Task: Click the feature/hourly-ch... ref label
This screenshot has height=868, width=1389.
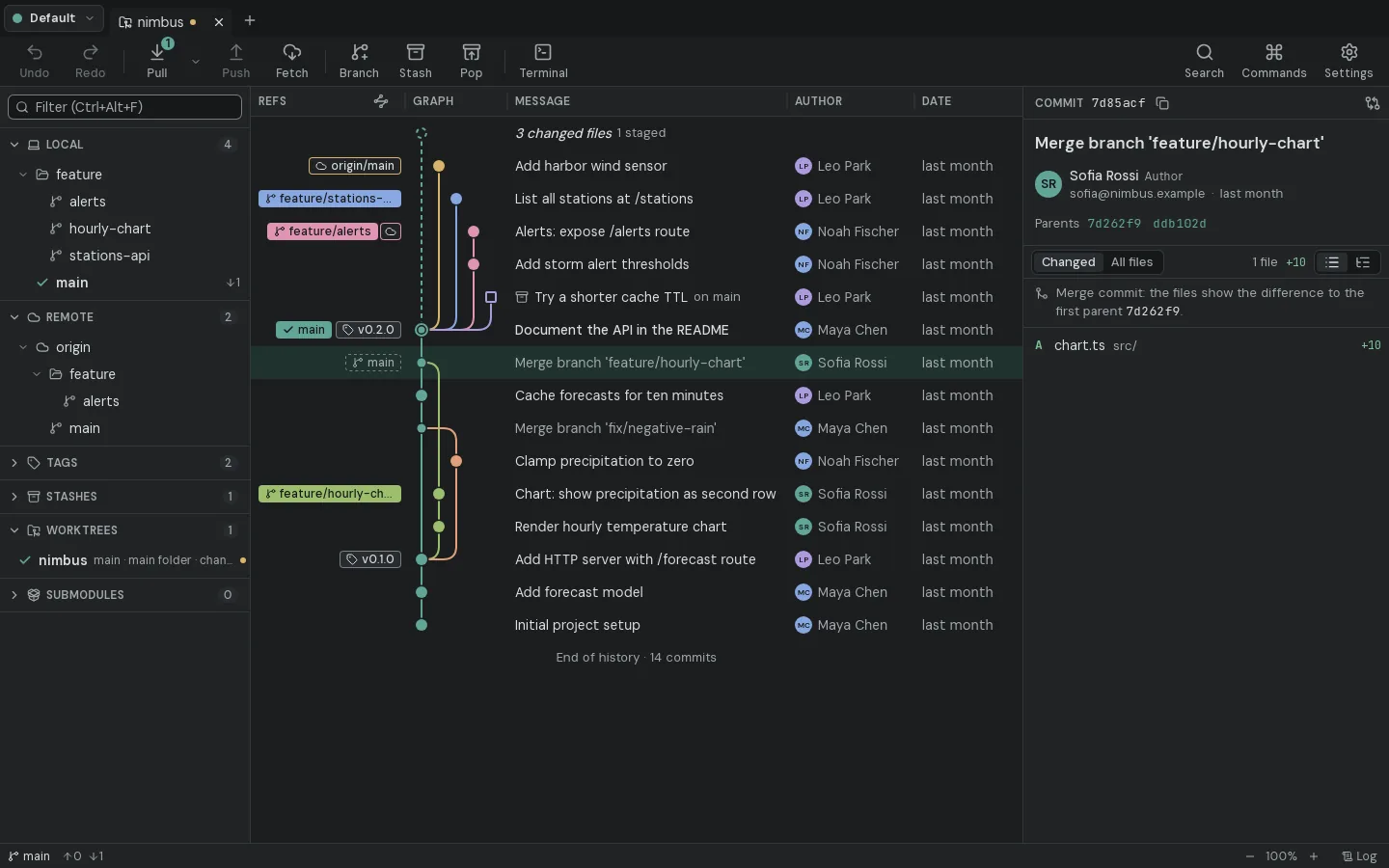Action: pos(330,494)
